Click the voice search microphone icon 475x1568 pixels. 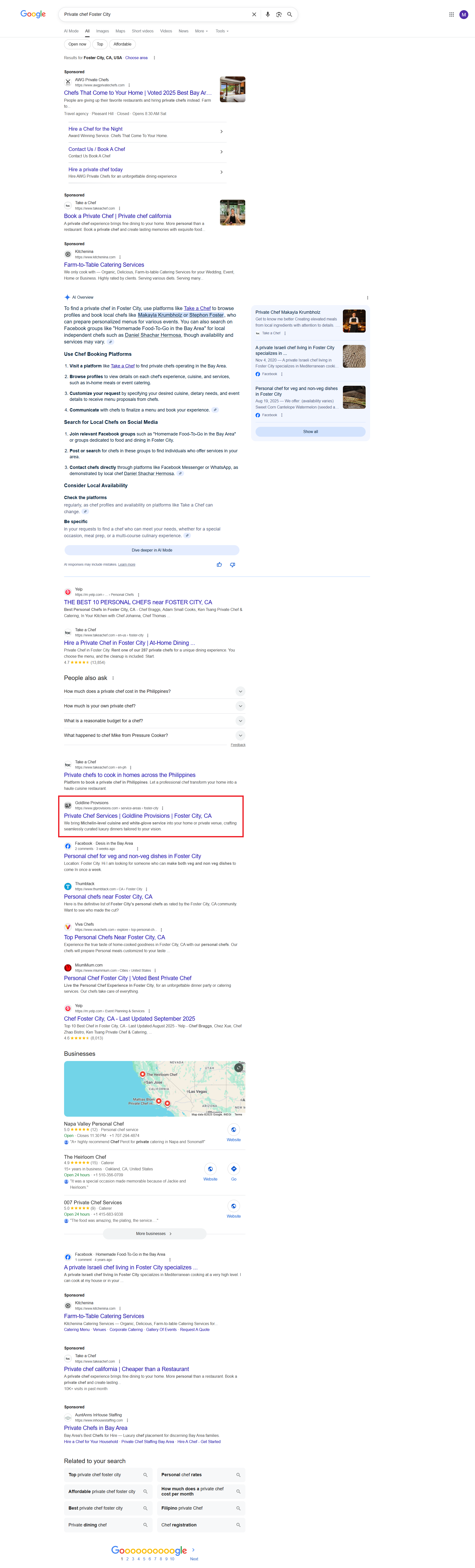tap(267, 14)
